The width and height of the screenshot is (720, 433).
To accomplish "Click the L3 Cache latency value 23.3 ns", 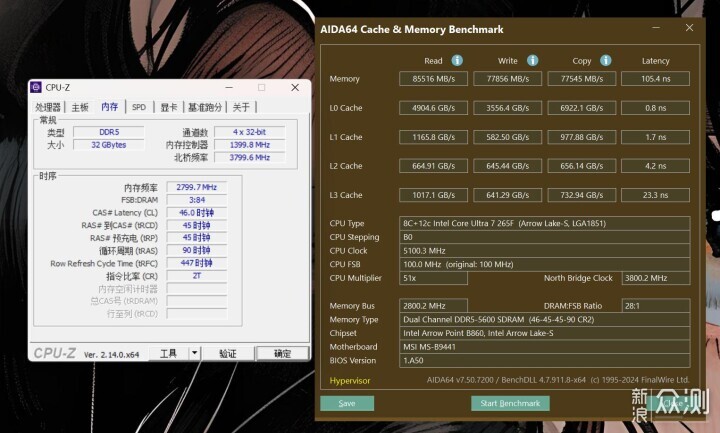I will pos(655,195).
